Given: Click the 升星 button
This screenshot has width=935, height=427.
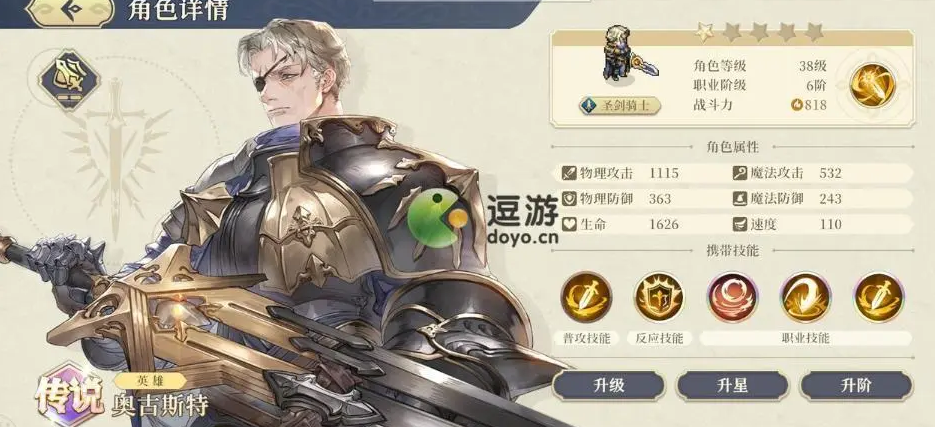Looking at the screenshot, I should click(x=732, y=386).
